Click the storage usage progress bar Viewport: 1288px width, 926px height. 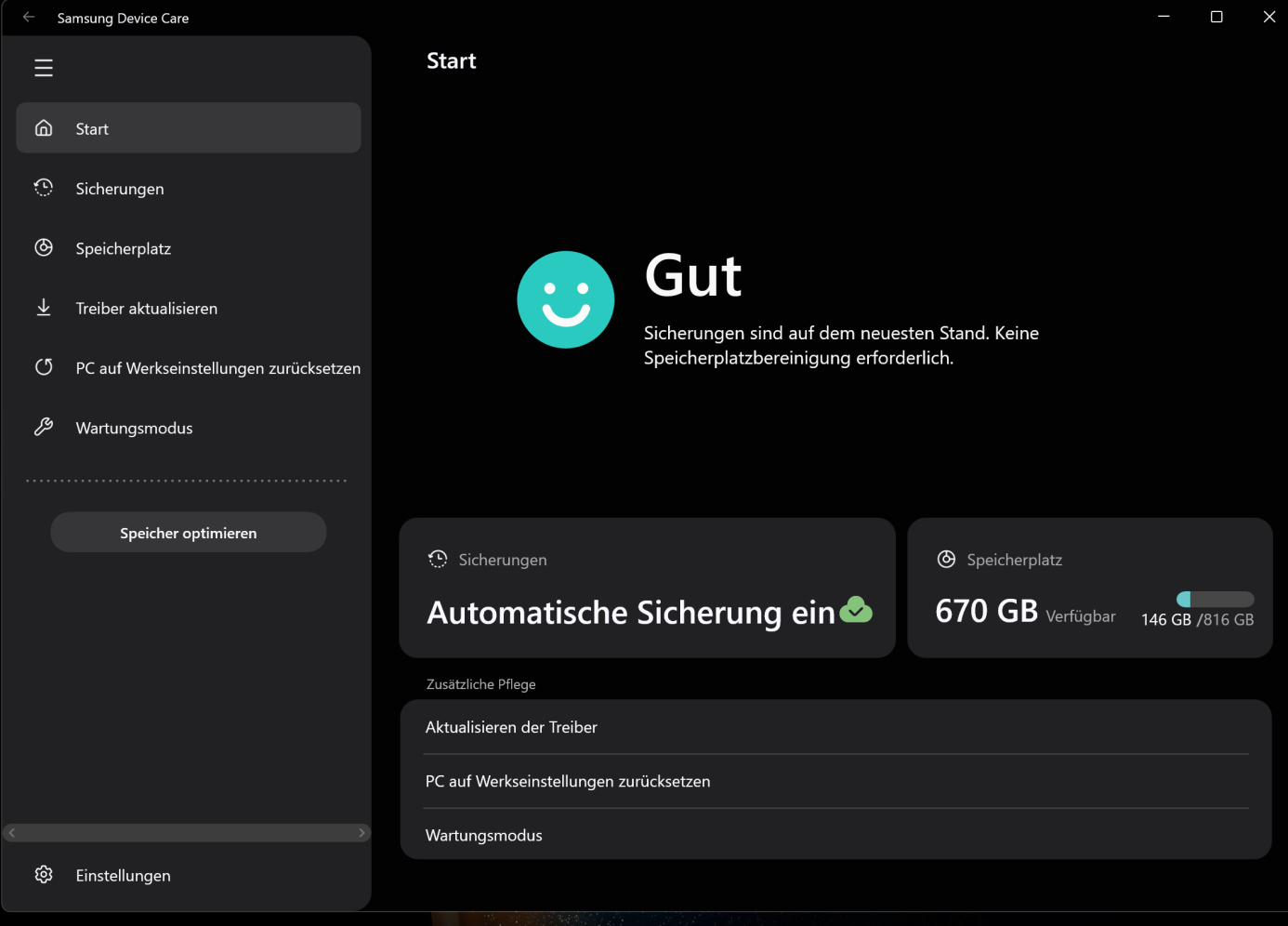click(x=1214, y=599)
